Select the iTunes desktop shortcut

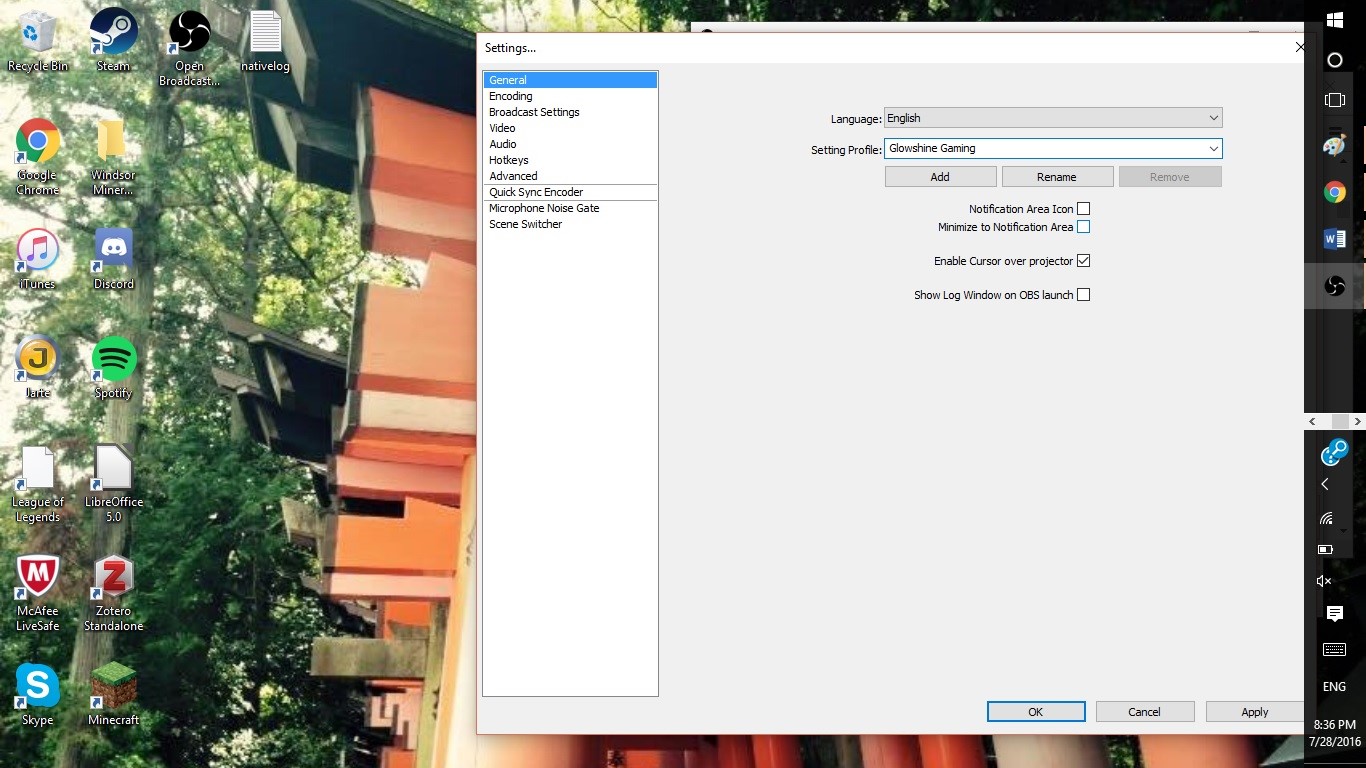(x=38, y=259)
